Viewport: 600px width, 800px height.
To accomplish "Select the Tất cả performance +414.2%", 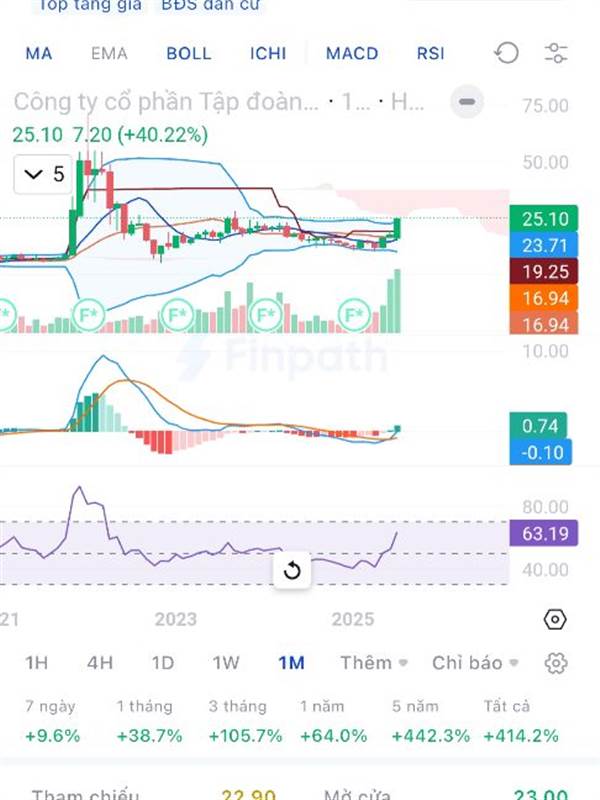I will click(x=520, y=721).
